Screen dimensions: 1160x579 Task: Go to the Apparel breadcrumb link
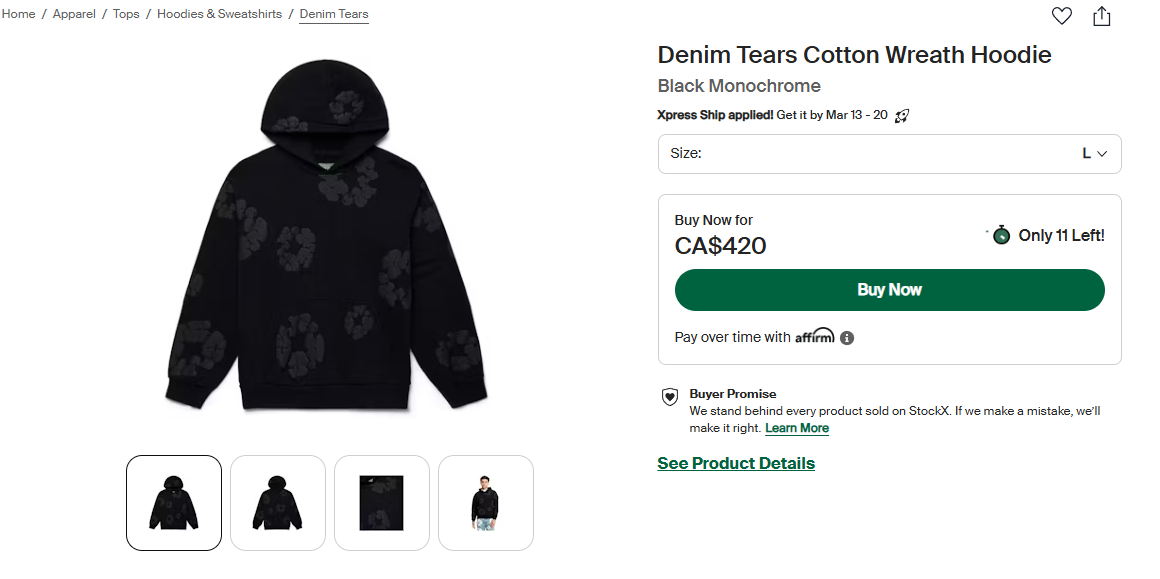point(74,14)
